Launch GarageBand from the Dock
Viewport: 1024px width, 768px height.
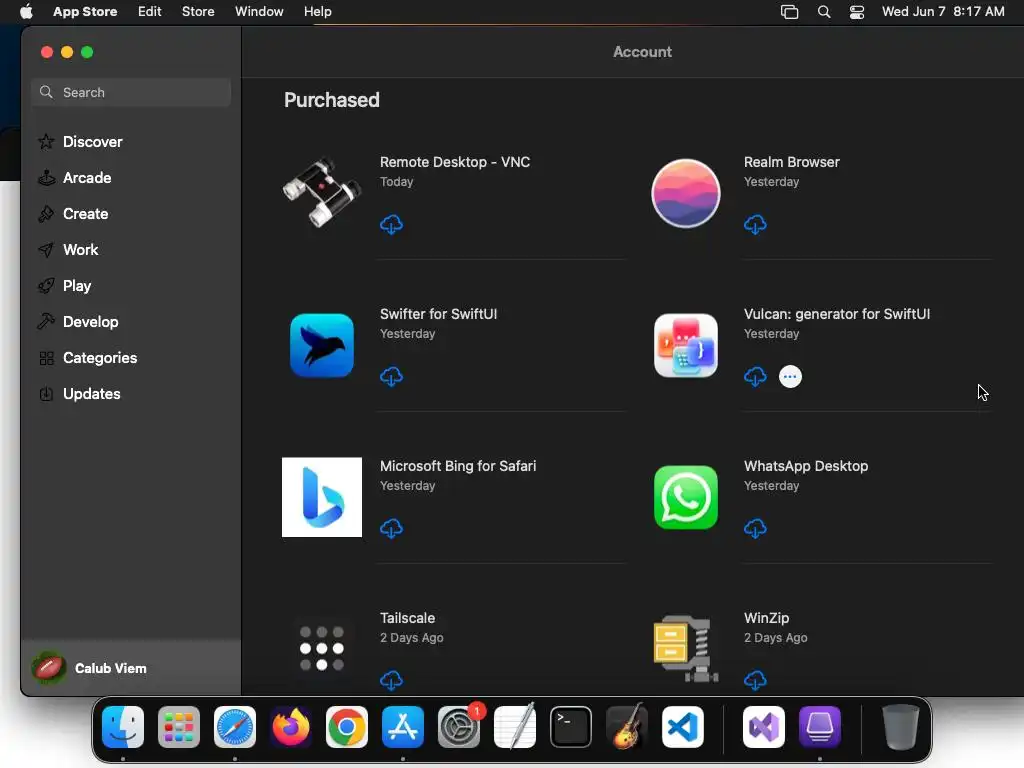627,727
